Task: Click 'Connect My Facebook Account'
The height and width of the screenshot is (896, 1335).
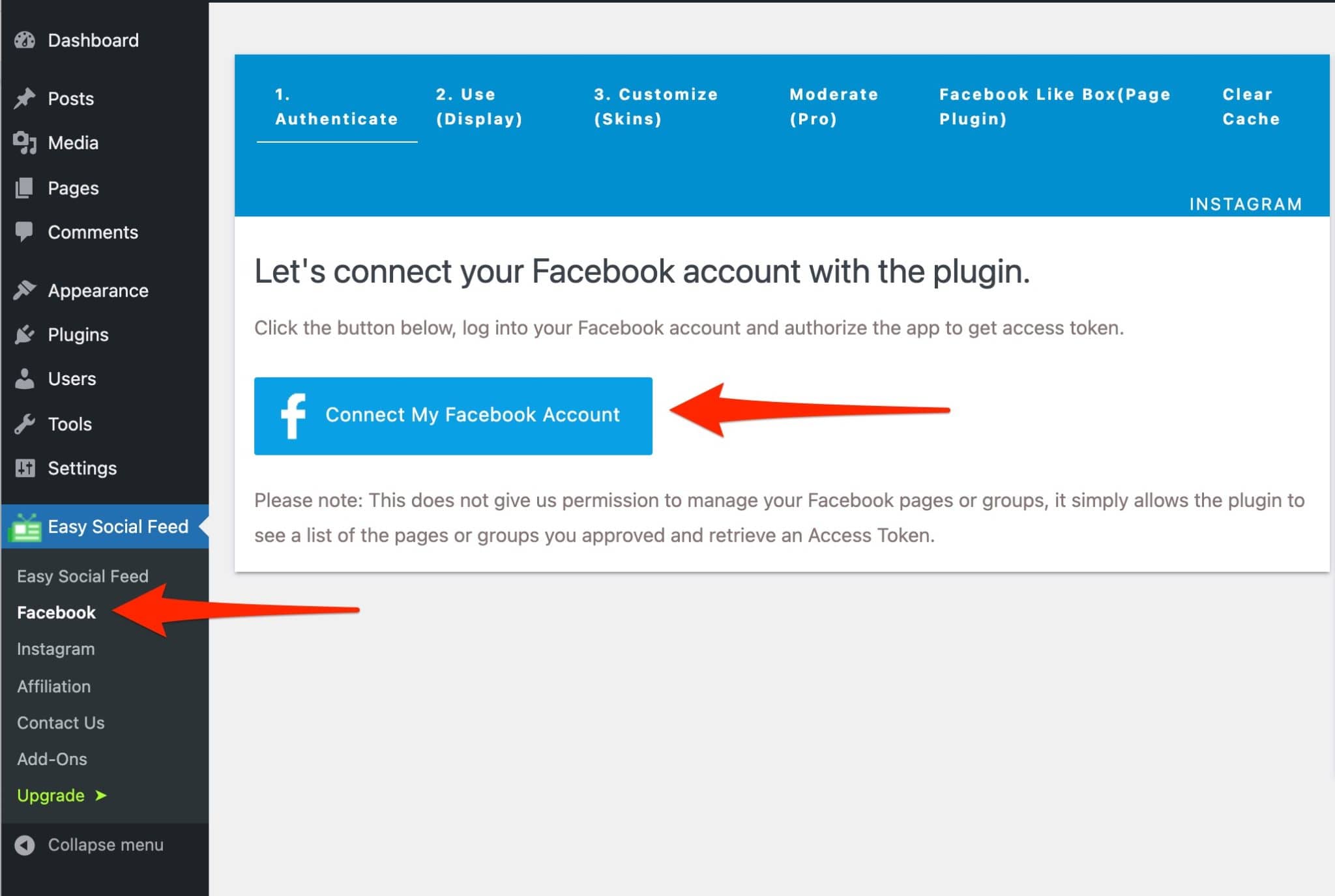Action: 473,414
